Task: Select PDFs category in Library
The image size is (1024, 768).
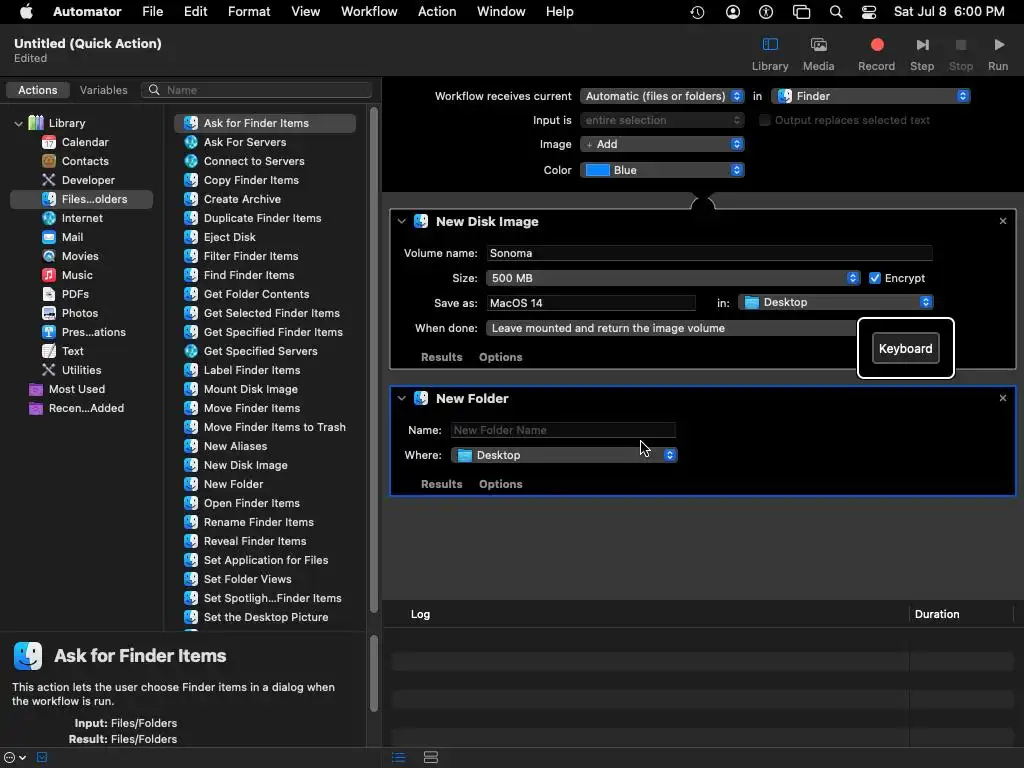Action: tap(75, 294)
